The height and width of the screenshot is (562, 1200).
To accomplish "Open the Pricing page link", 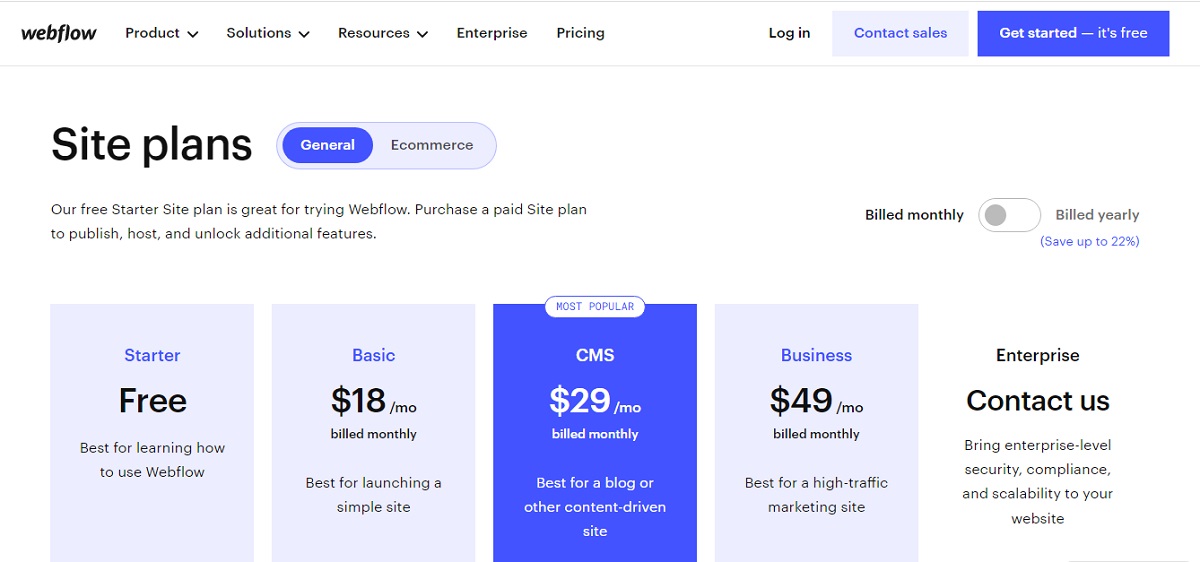I will click(580, 33).
